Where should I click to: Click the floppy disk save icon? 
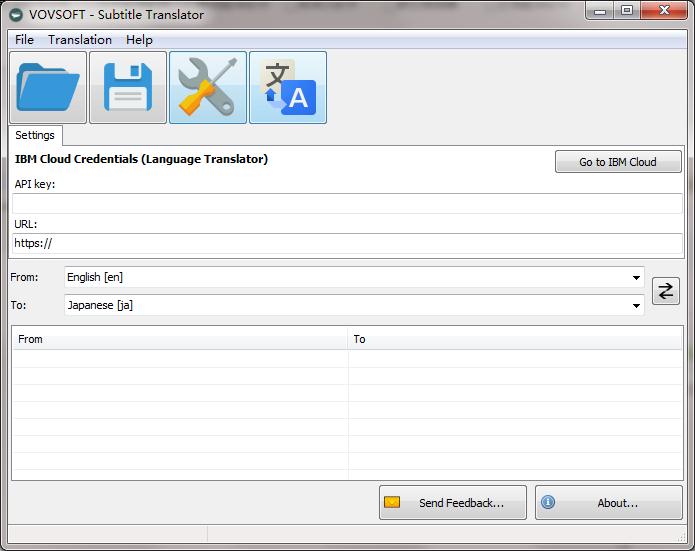[x=128, y=88]
